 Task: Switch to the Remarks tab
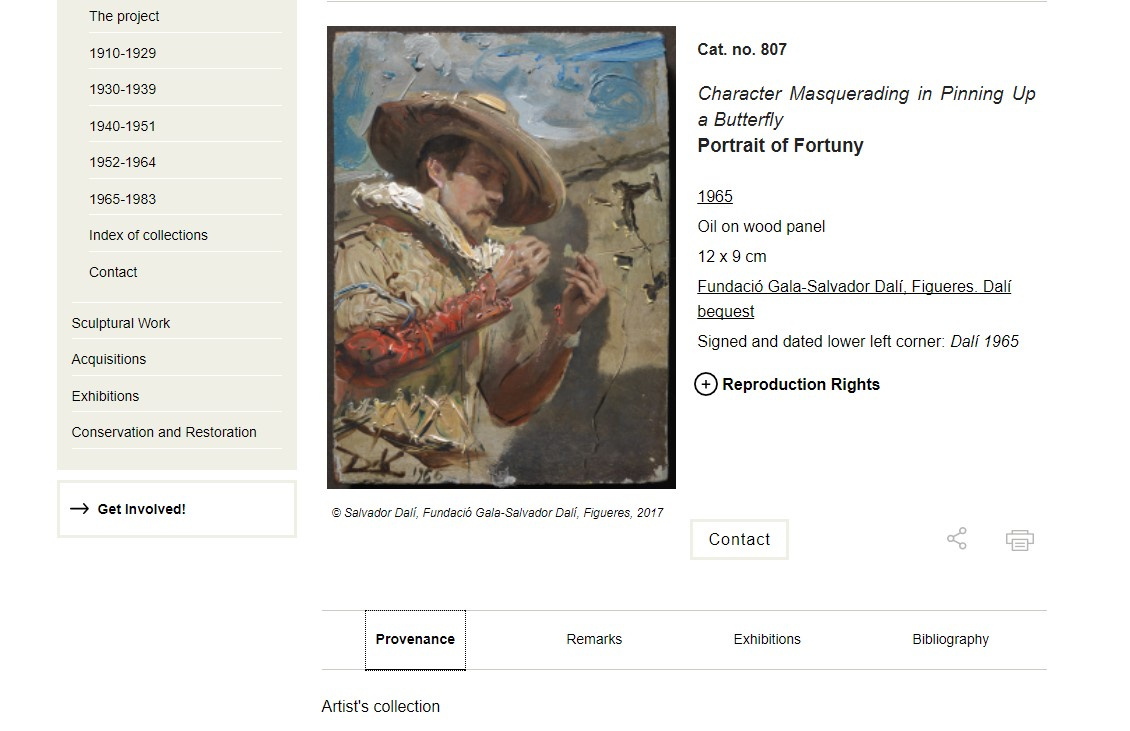[x=594, y=639]
